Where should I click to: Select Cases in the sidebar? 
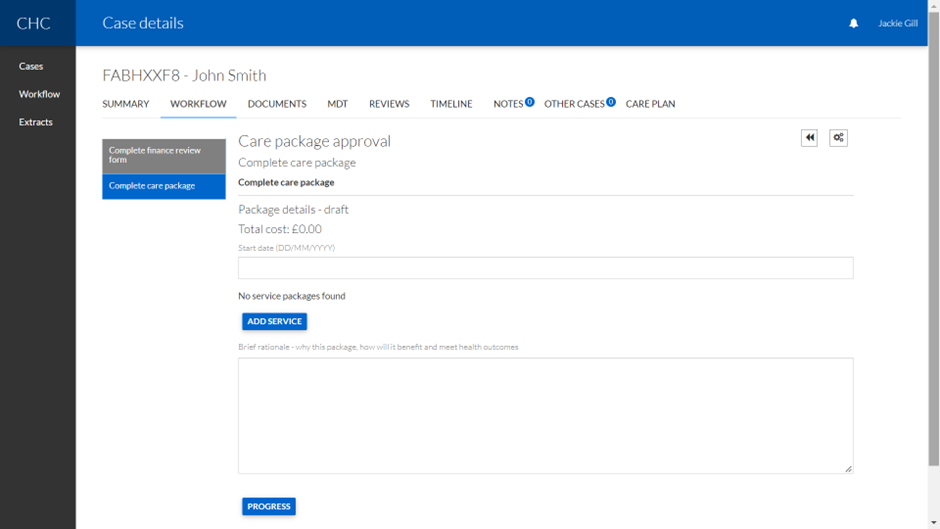[31, 66]
